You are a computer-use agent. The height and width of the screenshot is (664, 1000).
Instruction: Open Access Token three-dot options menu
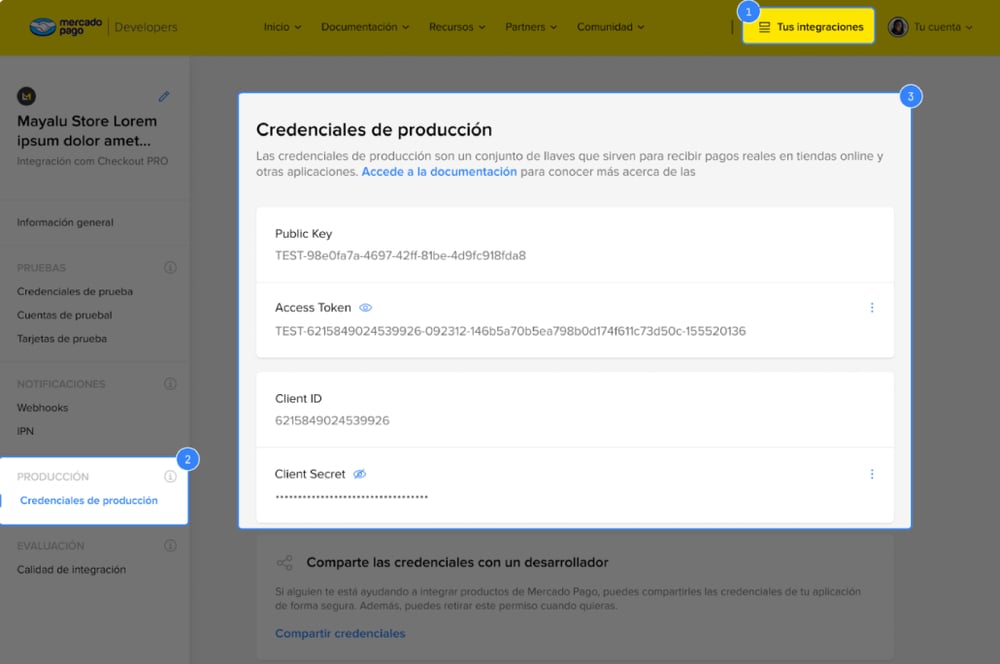(872, 307)
